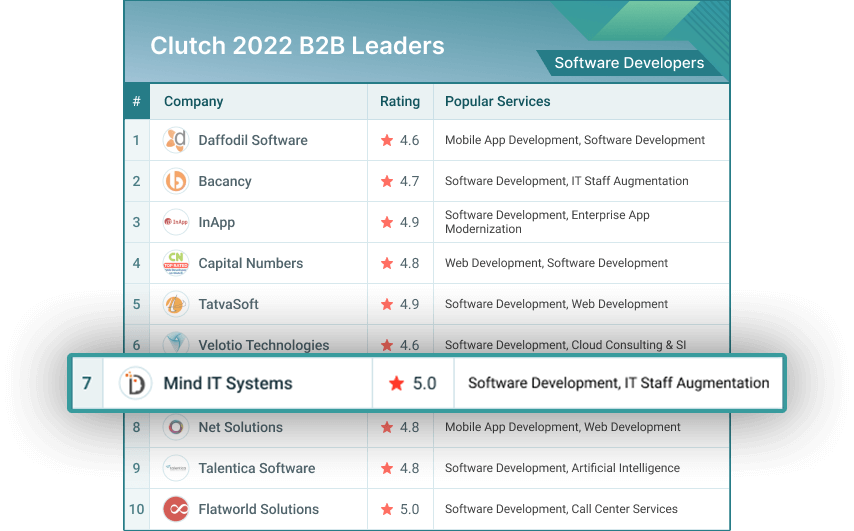Click the rating star for TatvaSoft
Image resolution: width=854 pixels, height=531 pixels.
pyautogui.click(x=387, y=304)
